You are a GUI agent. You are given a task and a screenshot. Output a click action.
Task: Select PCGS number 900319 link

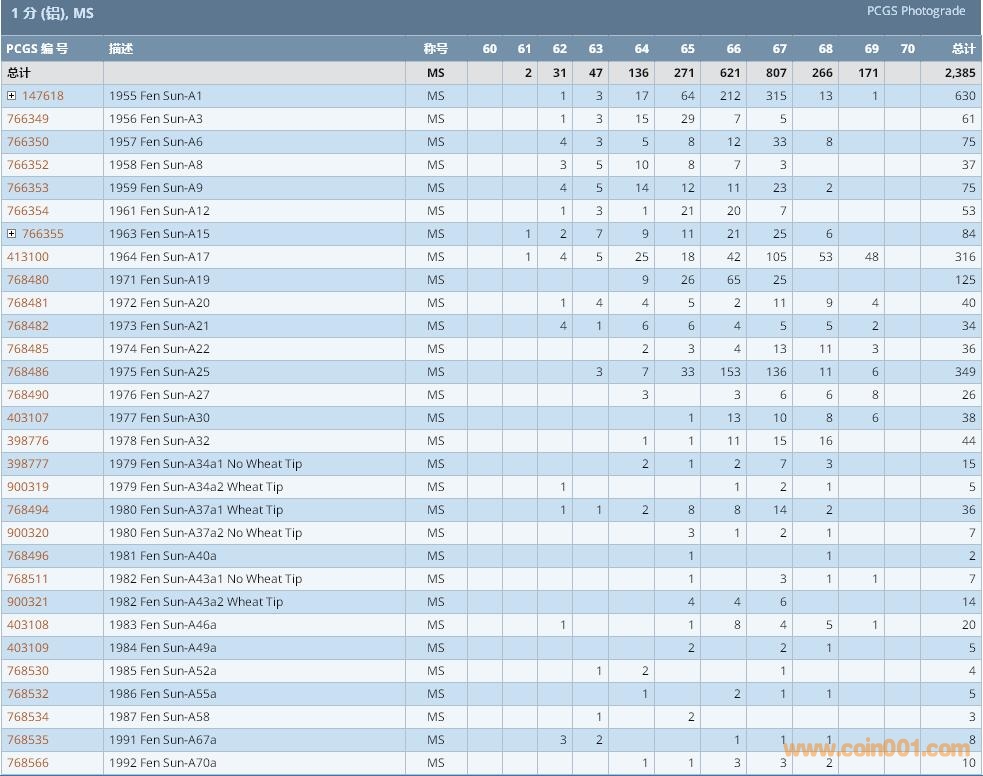point(28,487)
